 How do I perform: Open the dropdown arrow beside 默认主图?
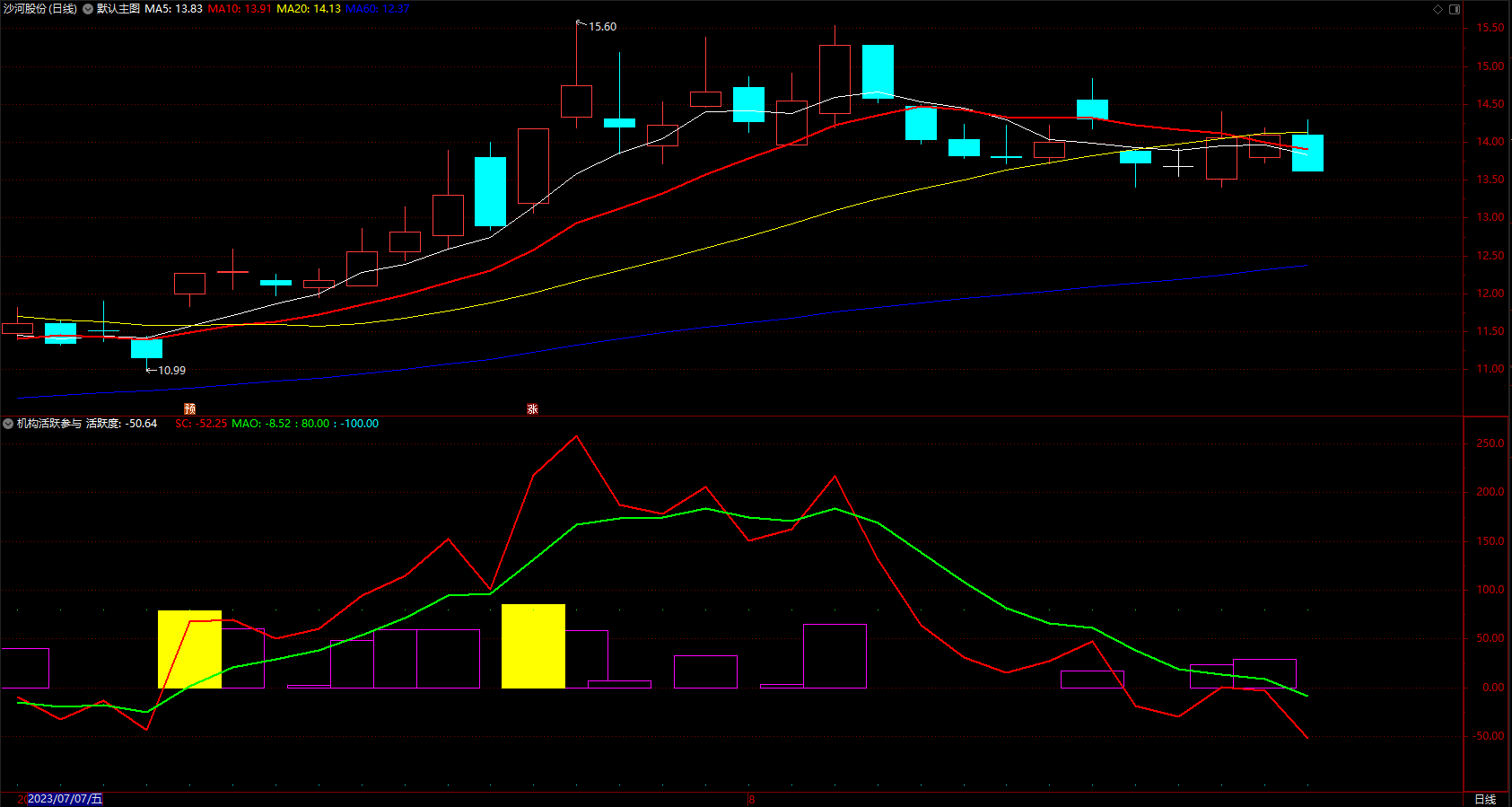tap(88, 9)
